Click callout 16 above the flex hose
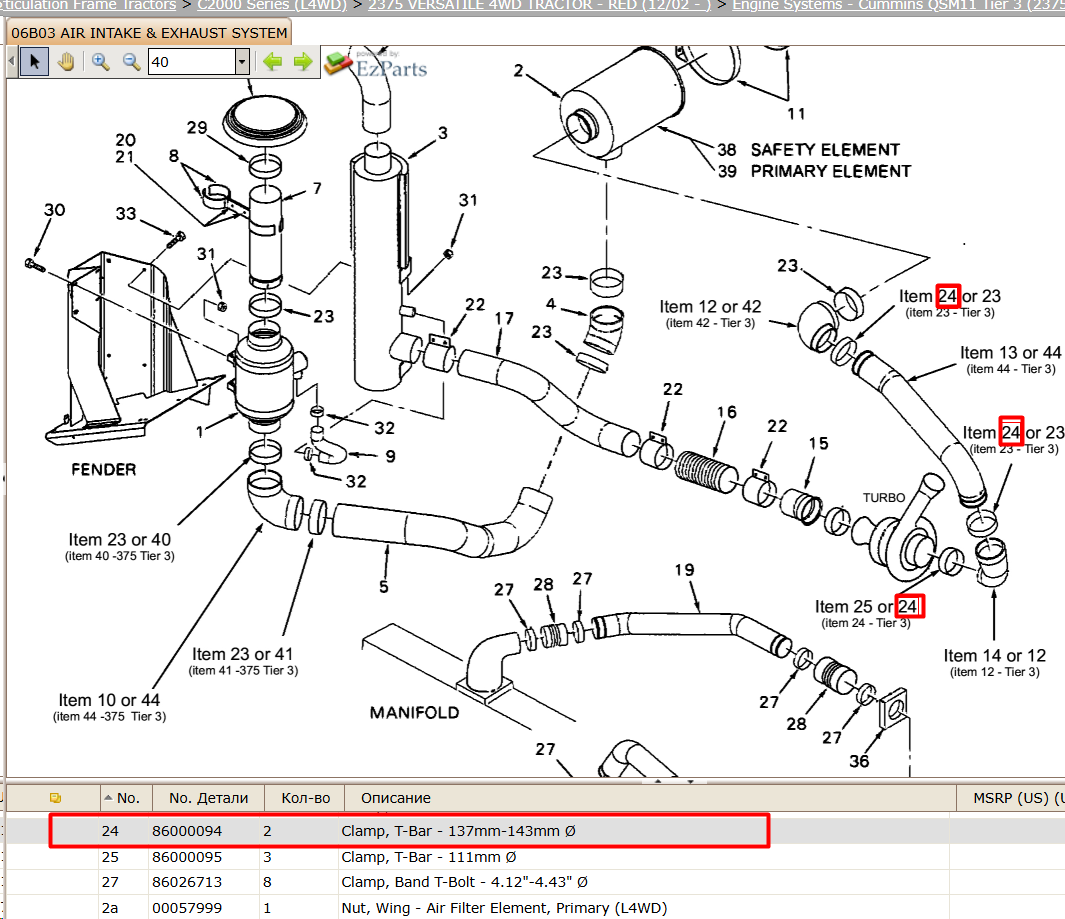1065x919 pixels. pos(727,412)
